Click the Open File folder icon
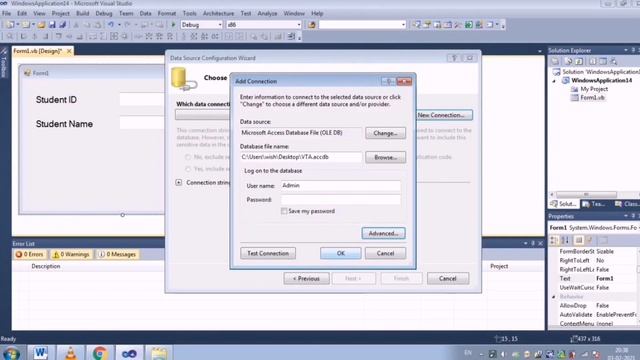 click(41, 25)
